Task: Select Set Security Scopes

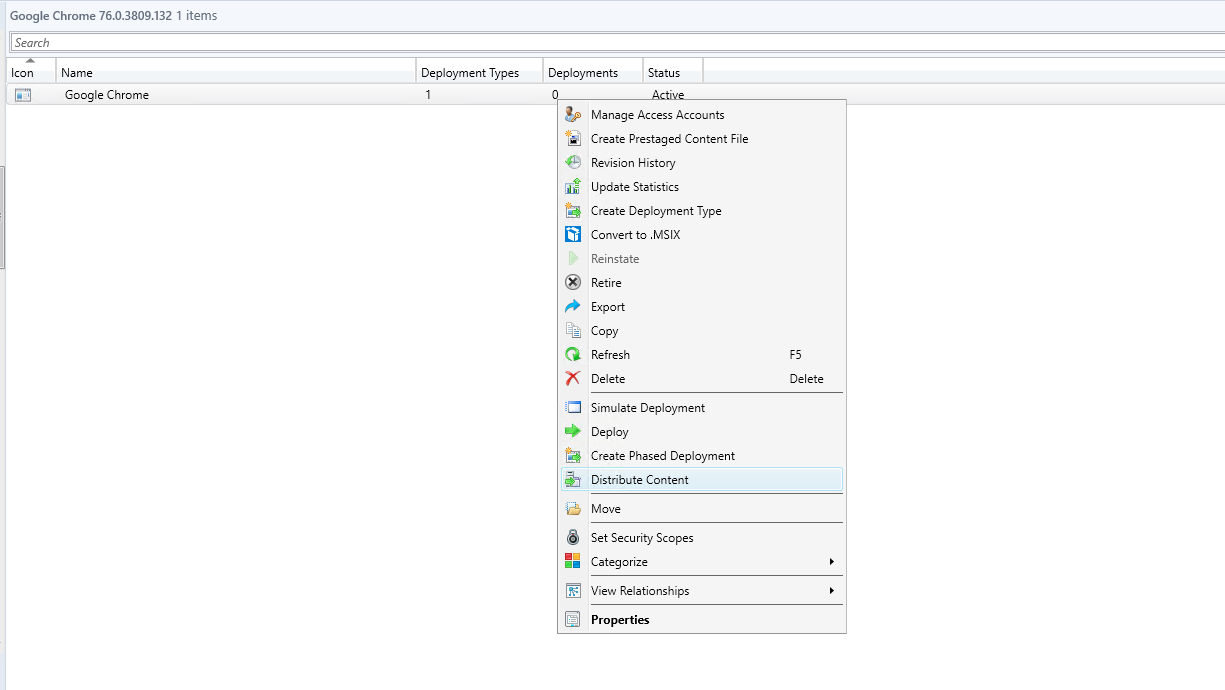Action: point(702,538)
